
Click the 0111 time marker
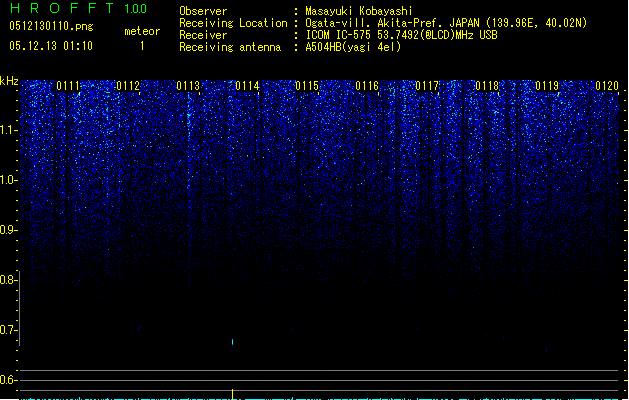click(68, 86)
